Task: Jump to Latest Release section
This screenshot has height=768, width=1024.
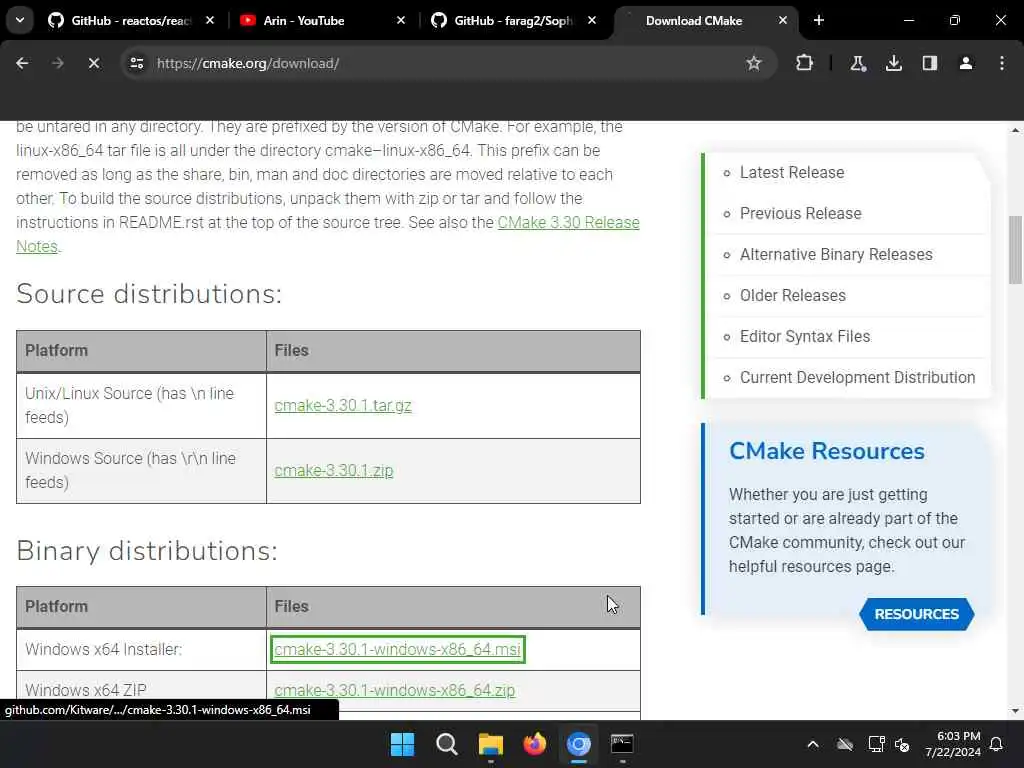Action: [792, 173]
